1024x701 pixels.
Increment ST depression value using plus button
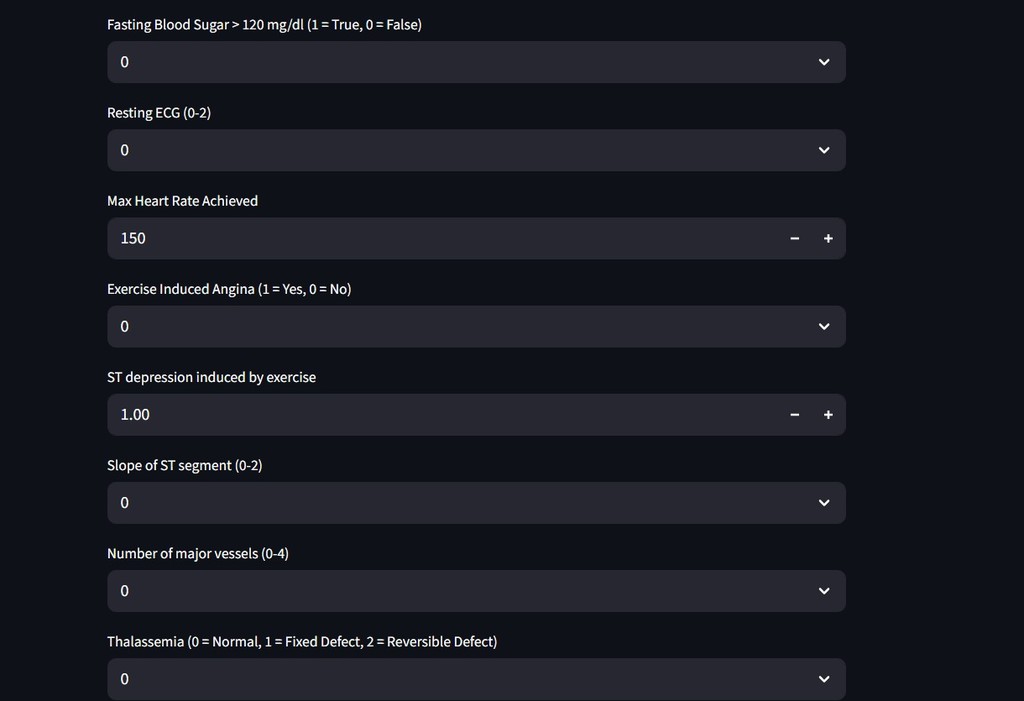click(828, 414)
